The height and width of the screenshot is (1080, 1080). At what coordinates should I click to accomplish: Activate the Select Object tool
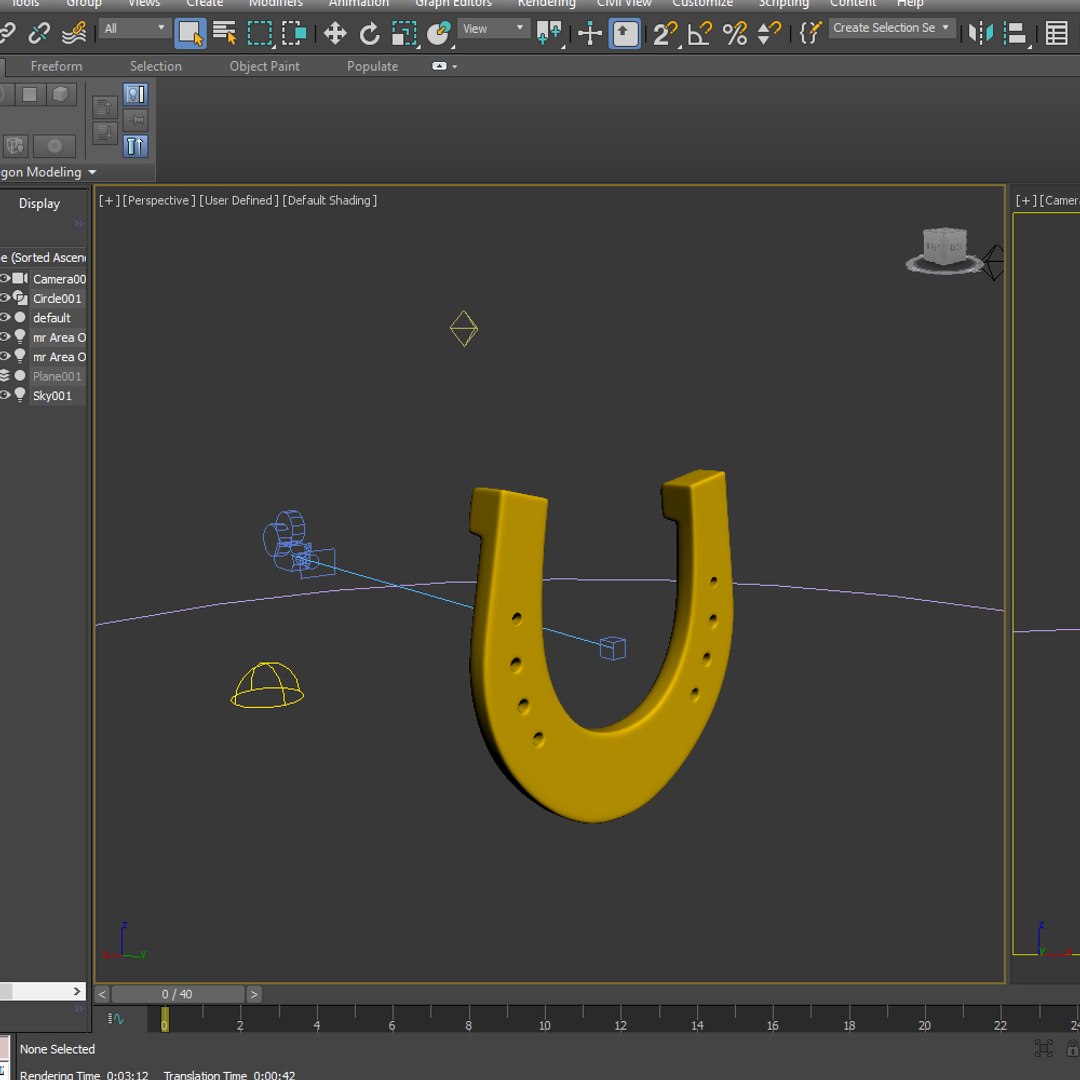click(x=190, y=33)
